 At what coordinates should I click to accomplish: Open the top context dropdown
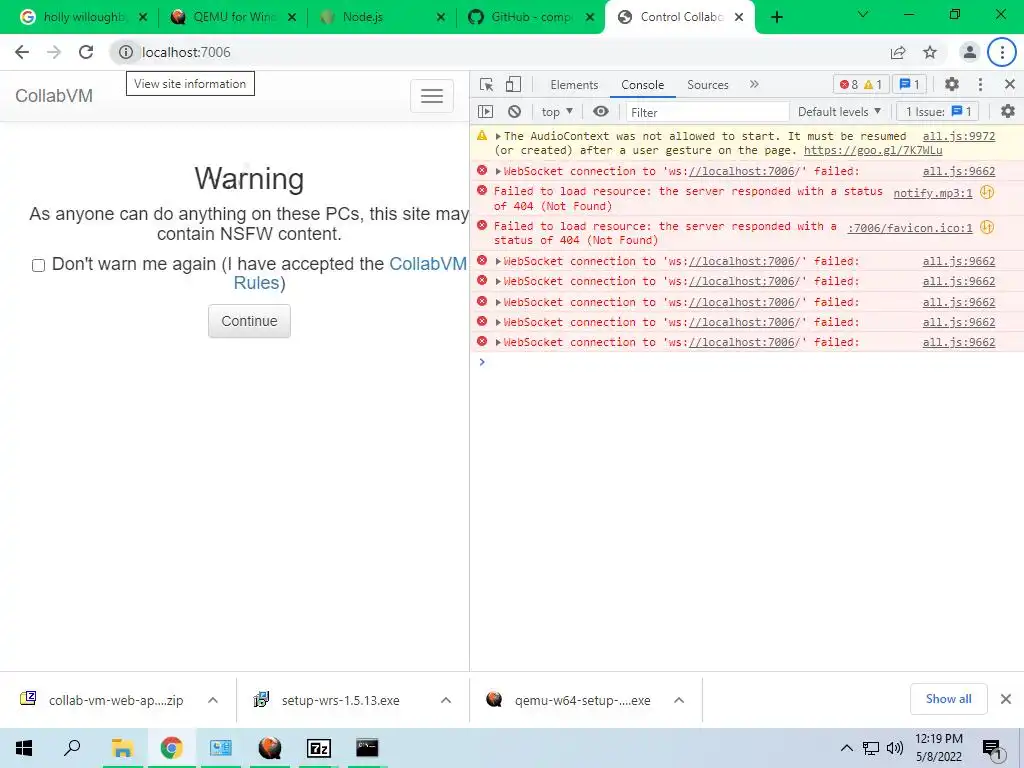tap(557, 112)
